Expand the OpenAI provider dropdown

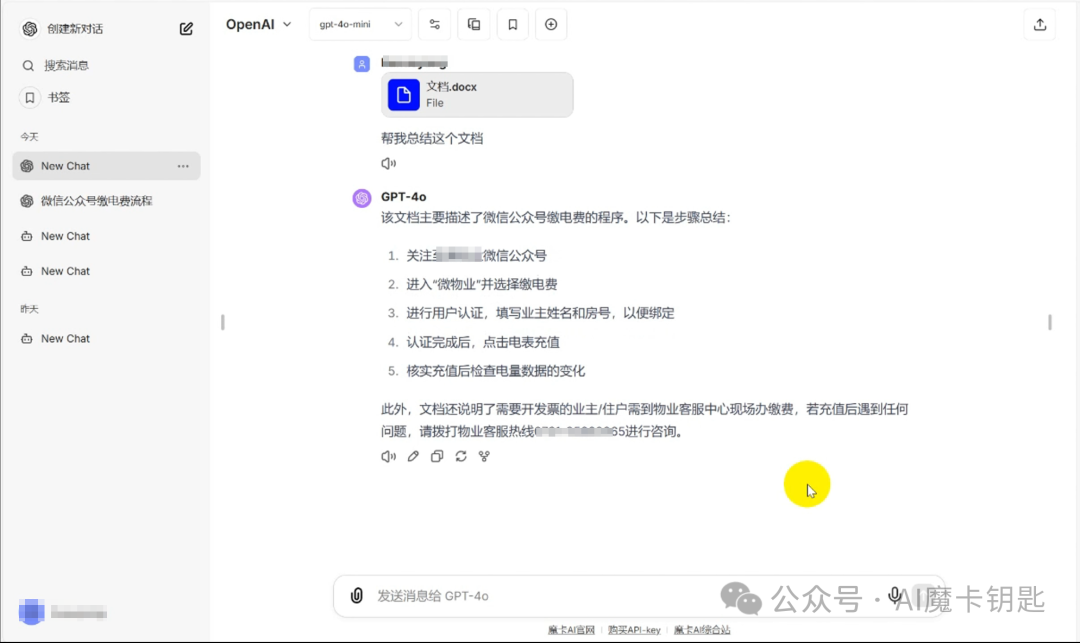[259, 24]
